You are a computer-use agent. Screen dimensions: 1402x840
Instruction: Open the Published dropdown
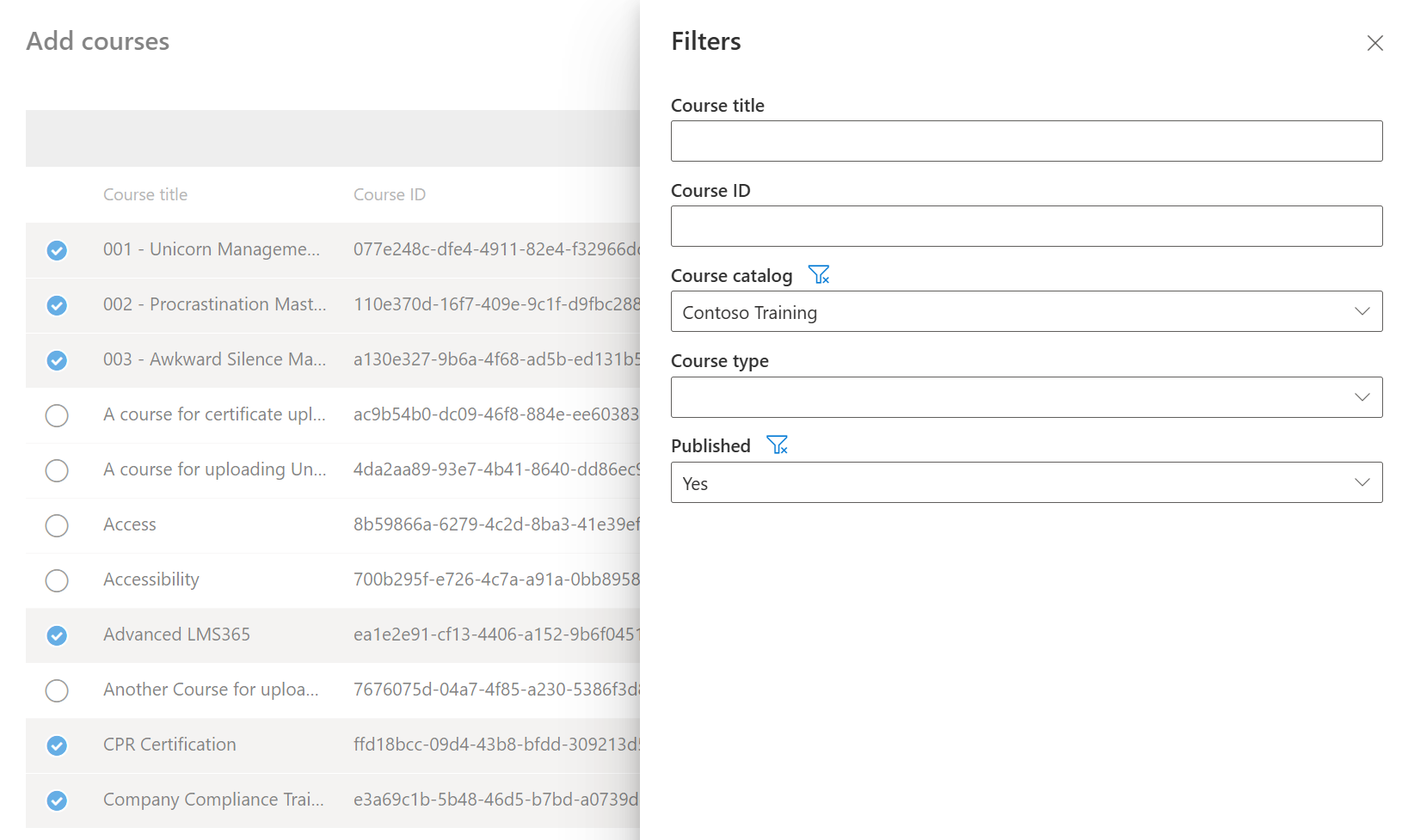pos(1026,482)
